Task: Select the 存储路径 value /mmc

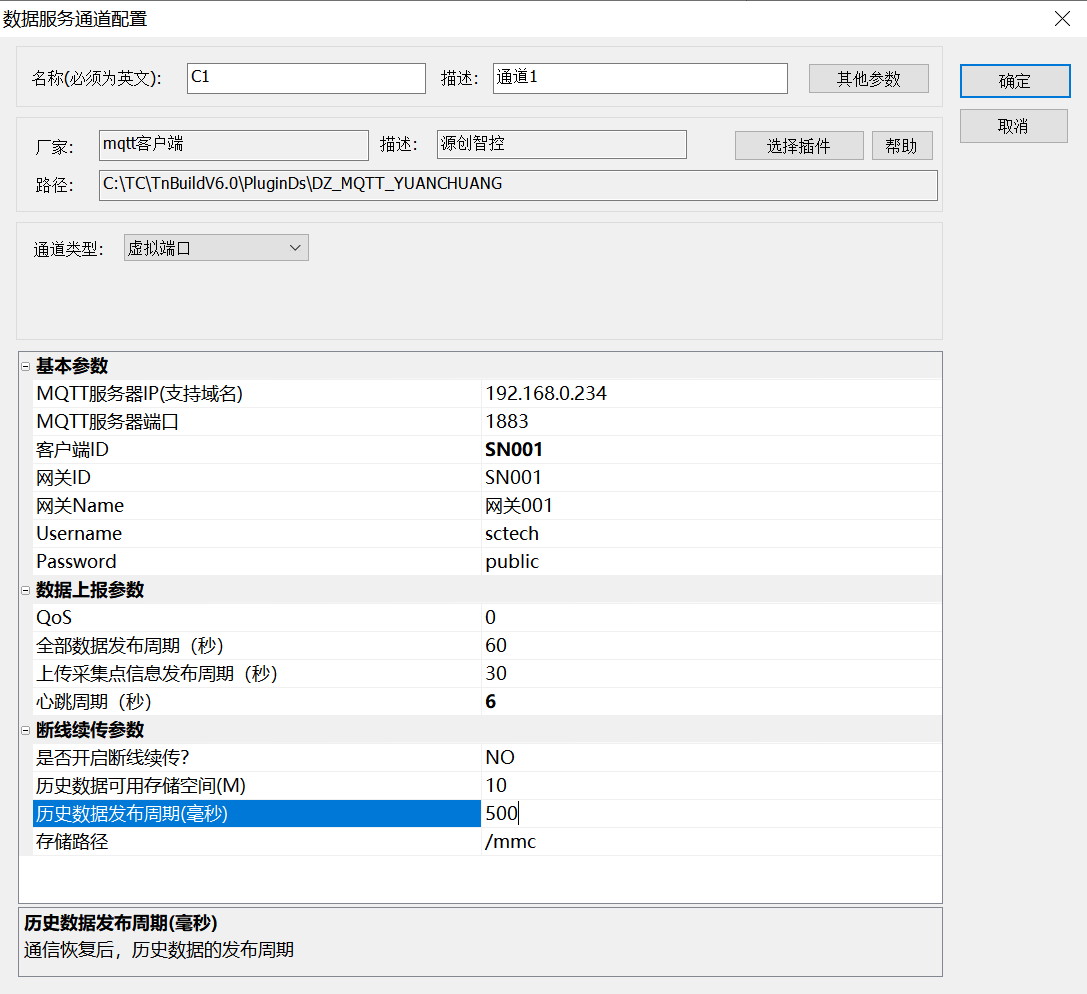Action: (x=711, y=842)
